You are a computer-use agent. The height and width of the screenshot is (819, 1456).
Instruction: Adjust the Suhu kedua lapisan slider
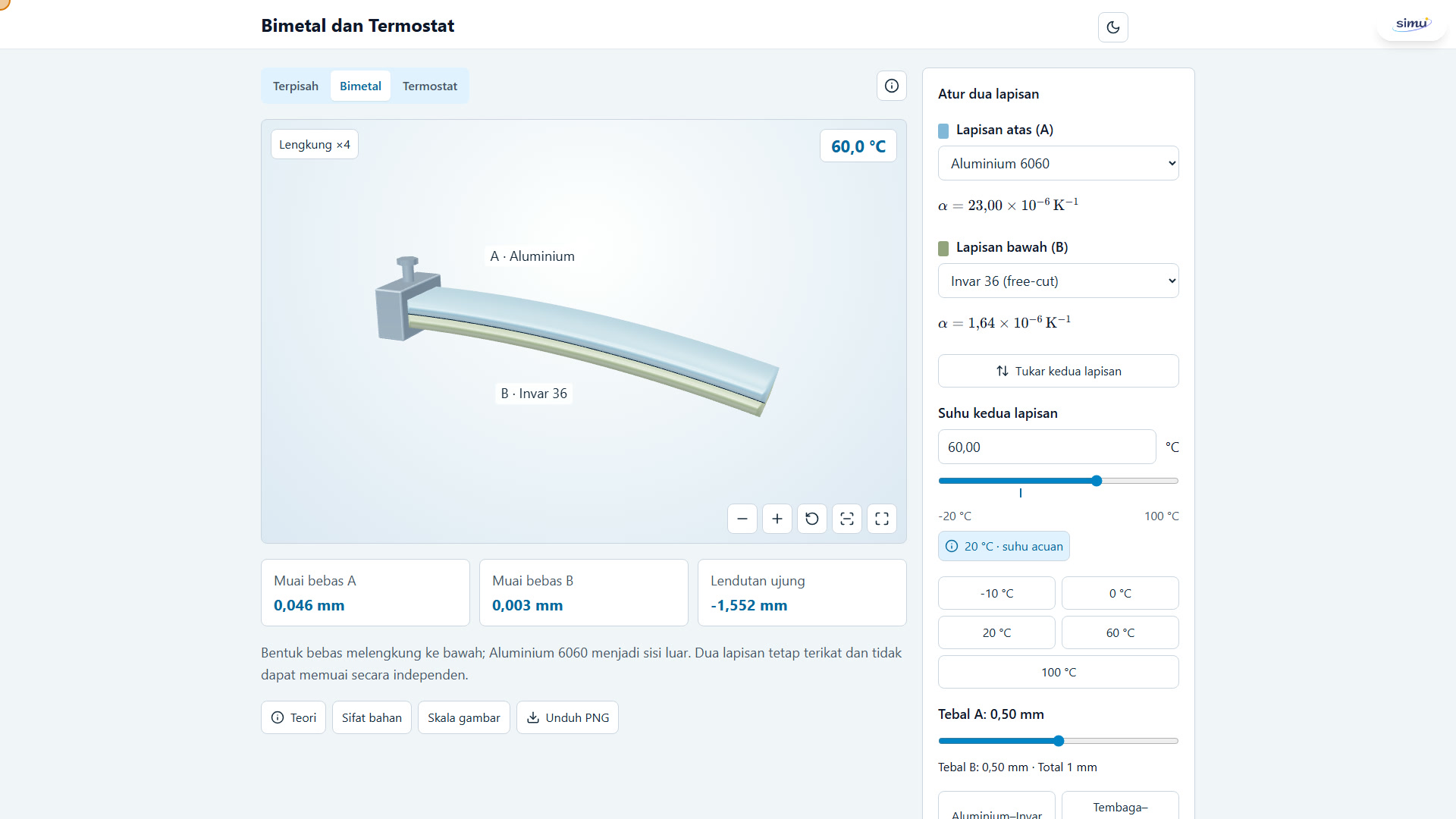click(1059, 481)
